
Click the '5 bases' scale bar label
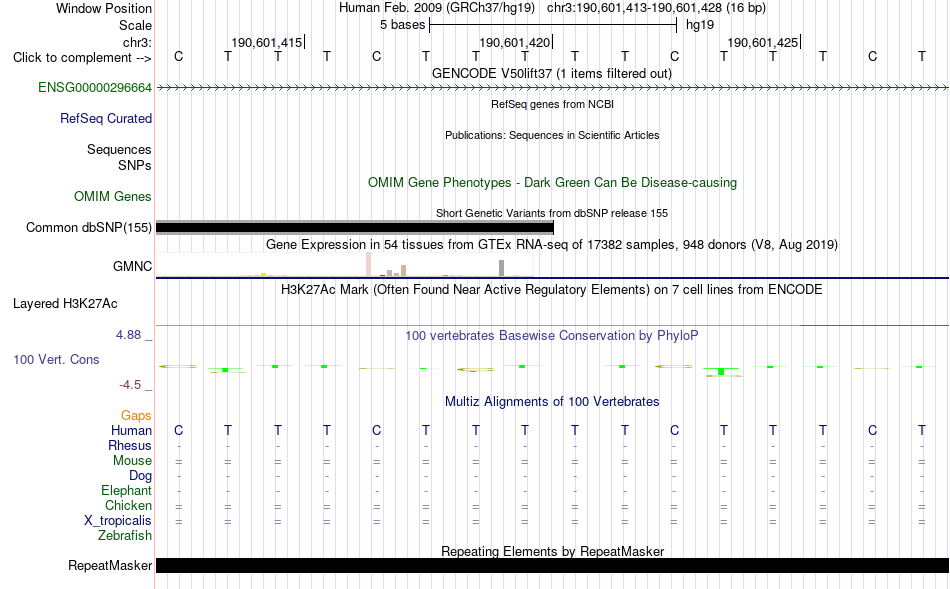pos(402,25)
